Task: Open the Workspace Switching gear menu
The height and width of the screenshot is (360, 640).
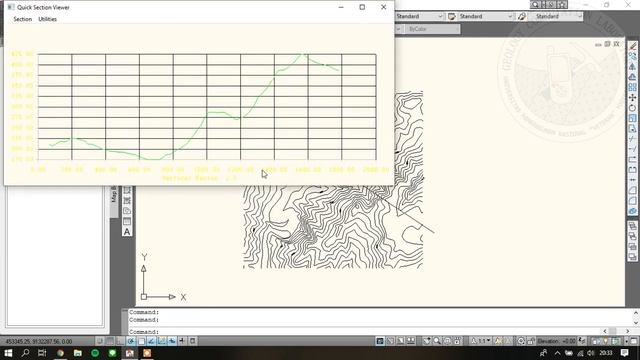Action: click(x=521, y=341)
